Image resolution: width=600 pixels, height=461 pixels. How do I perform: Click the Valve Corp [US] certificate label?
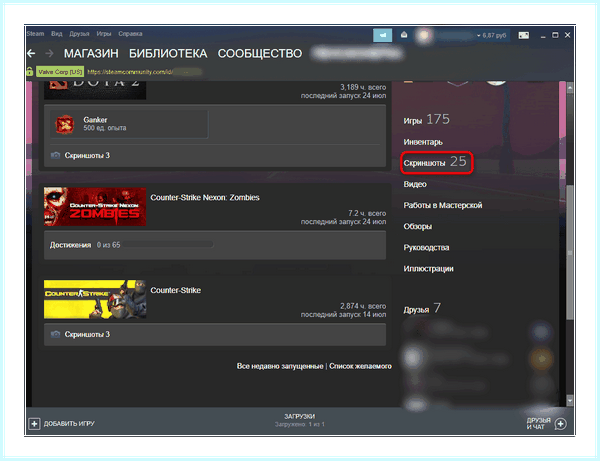pyautogui.click(x=60, y=72)
